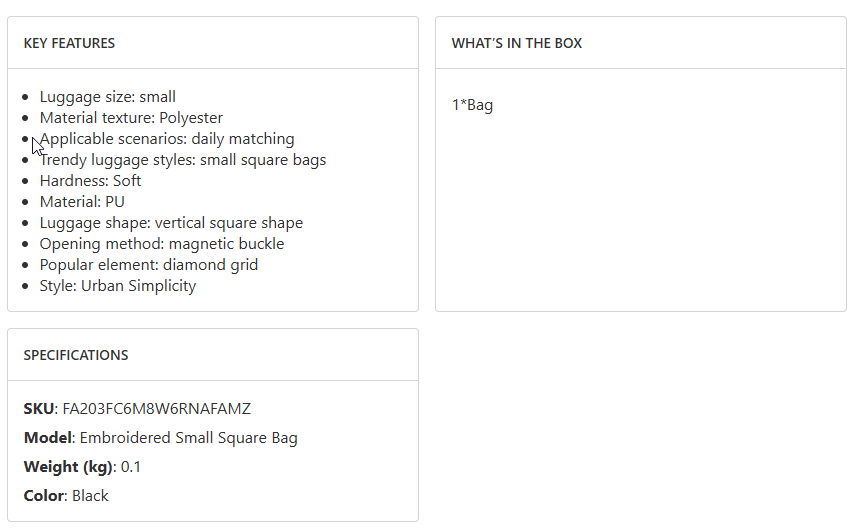Click the bold Color label
This screenshot has width=857, height=531.
[x=43, y=496]
